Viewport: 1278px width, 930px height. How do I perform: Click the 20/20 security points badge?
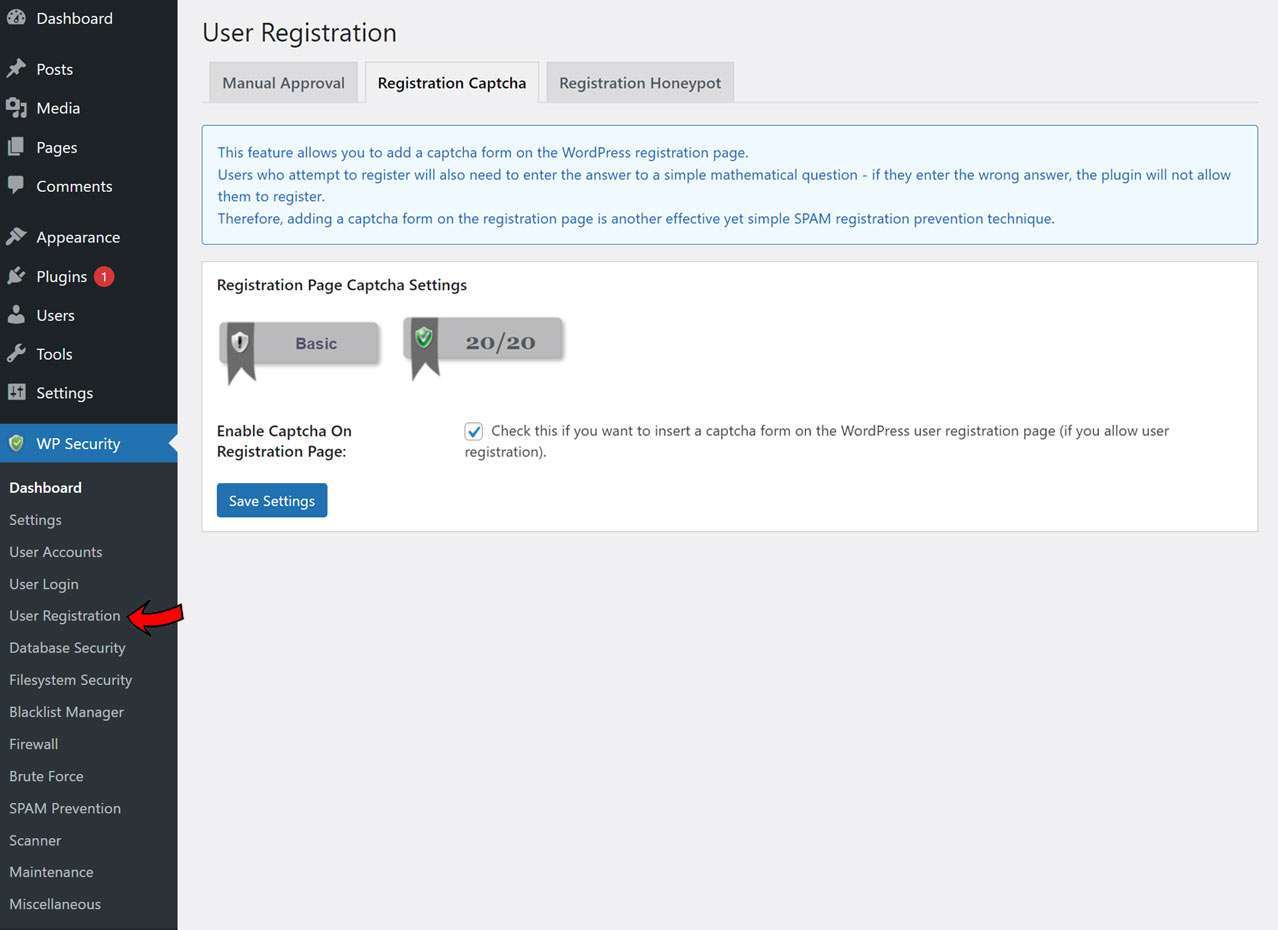pos(483,347)
